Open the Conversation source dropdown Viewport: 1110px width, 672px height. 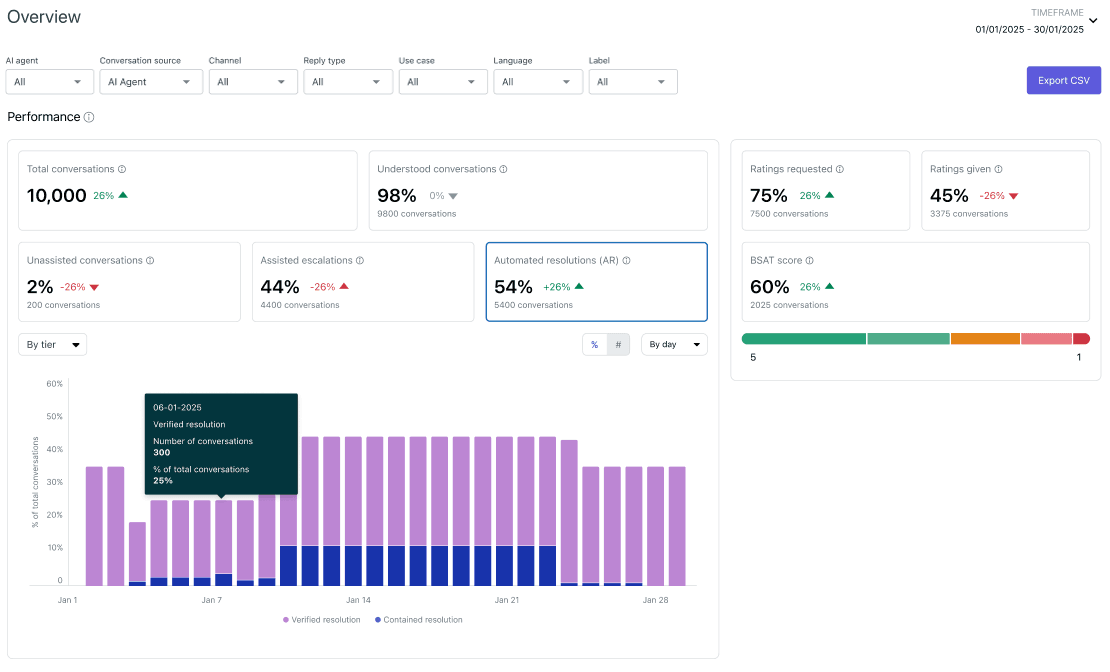pos(151,82)
